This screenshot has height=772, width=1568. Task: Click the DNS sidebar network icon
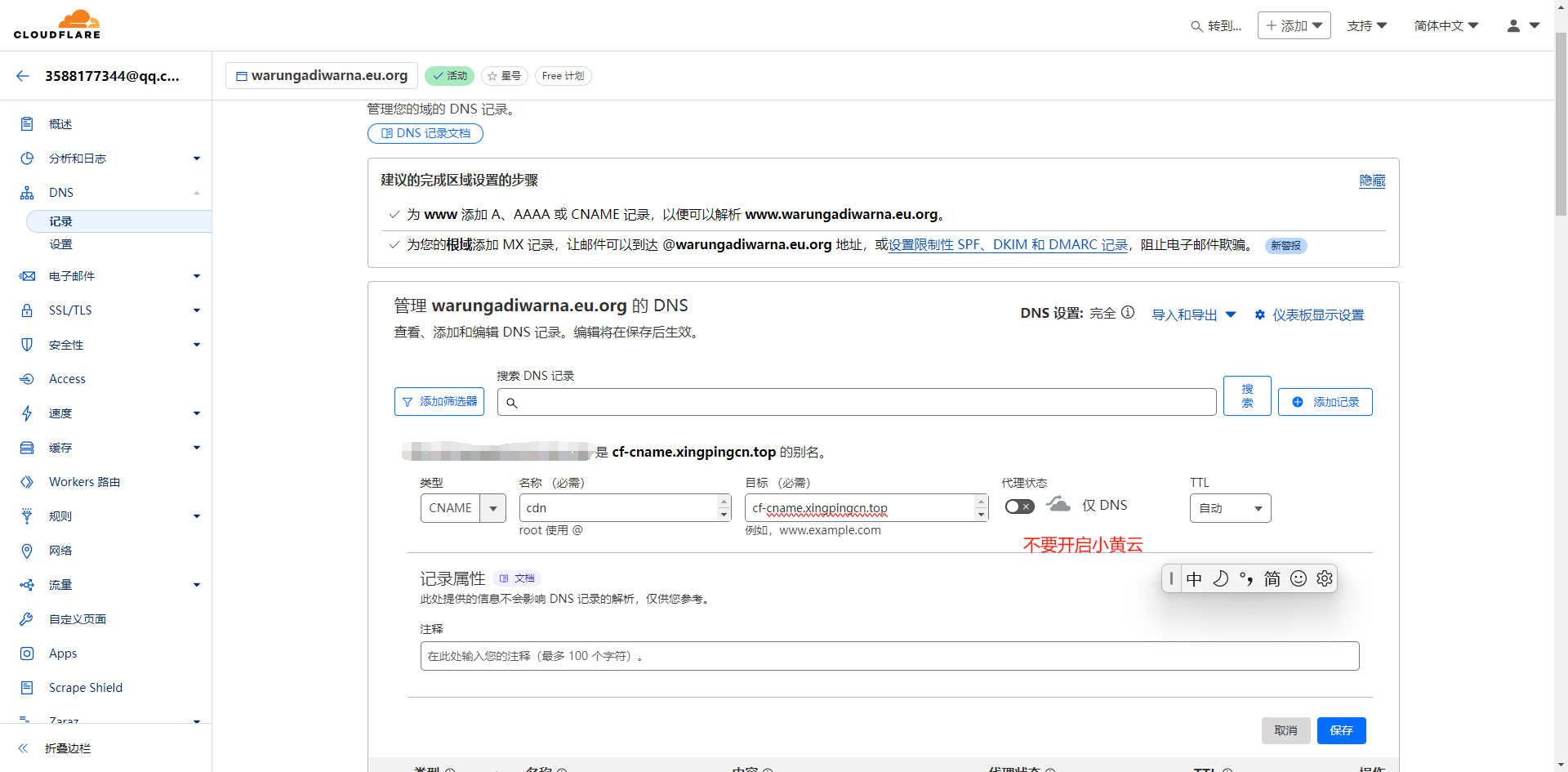27,193
